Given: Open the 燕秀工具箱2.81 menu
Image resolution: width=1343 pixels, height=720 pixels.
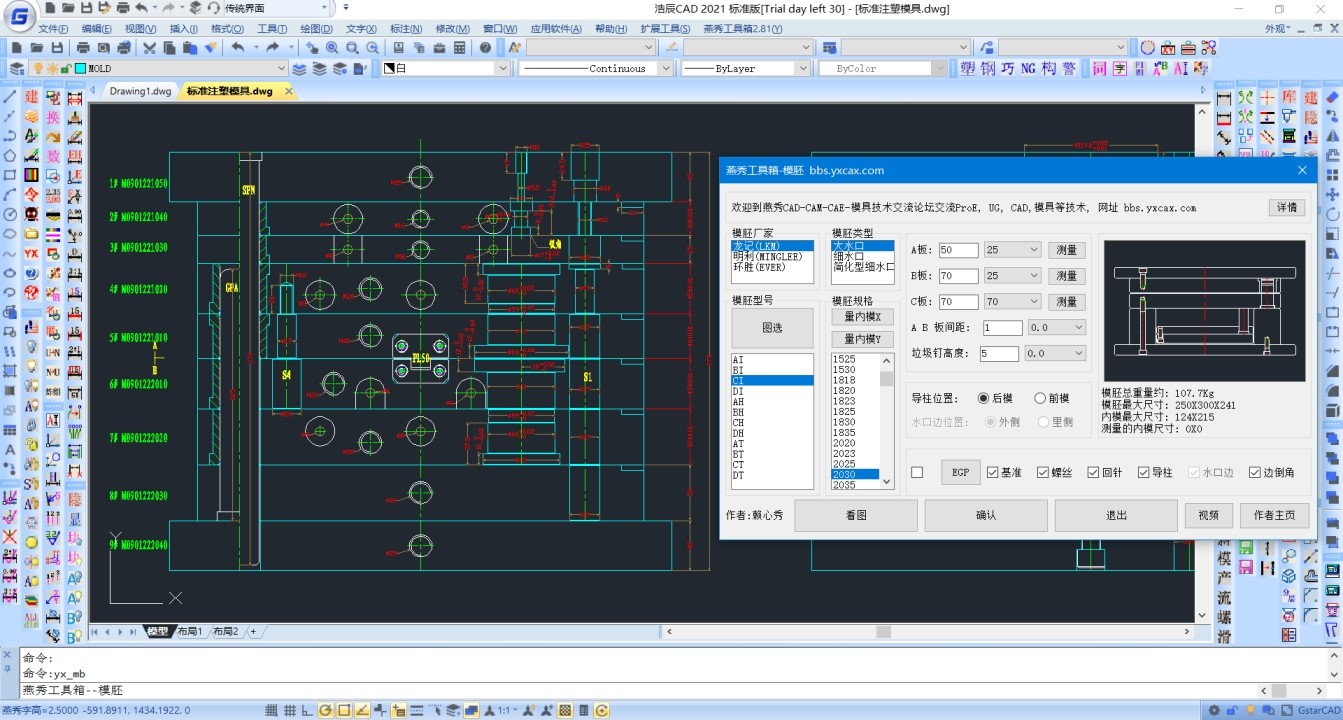Looking at the screenshot, I should (x=742, y=29).
